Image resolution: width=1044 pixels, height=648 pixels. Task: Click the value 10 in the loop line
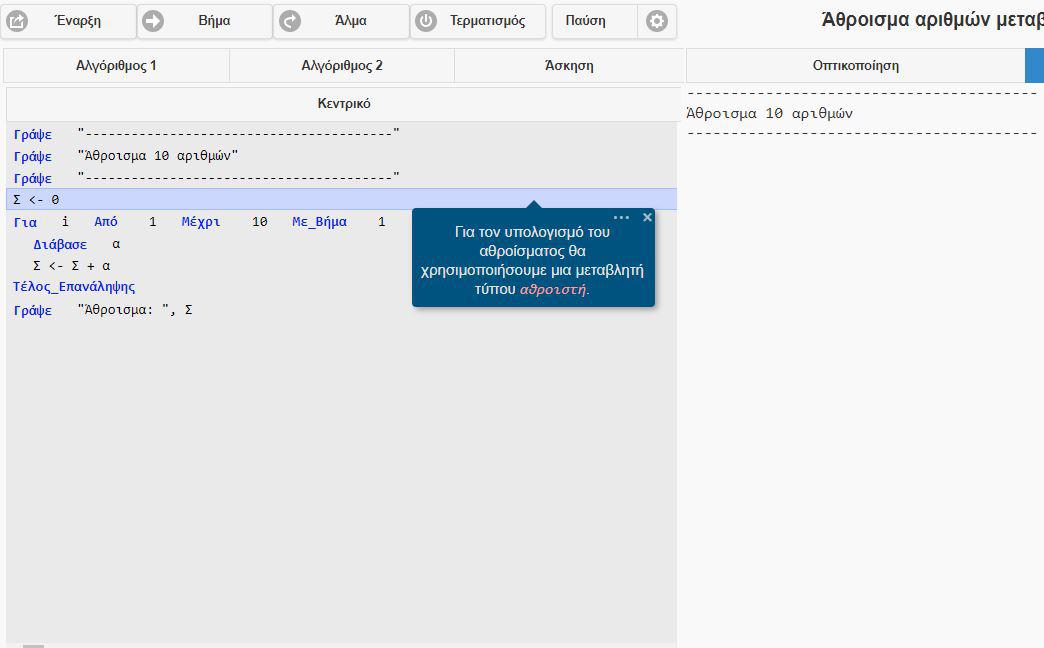pyautogui.click(x=260, y=222)
